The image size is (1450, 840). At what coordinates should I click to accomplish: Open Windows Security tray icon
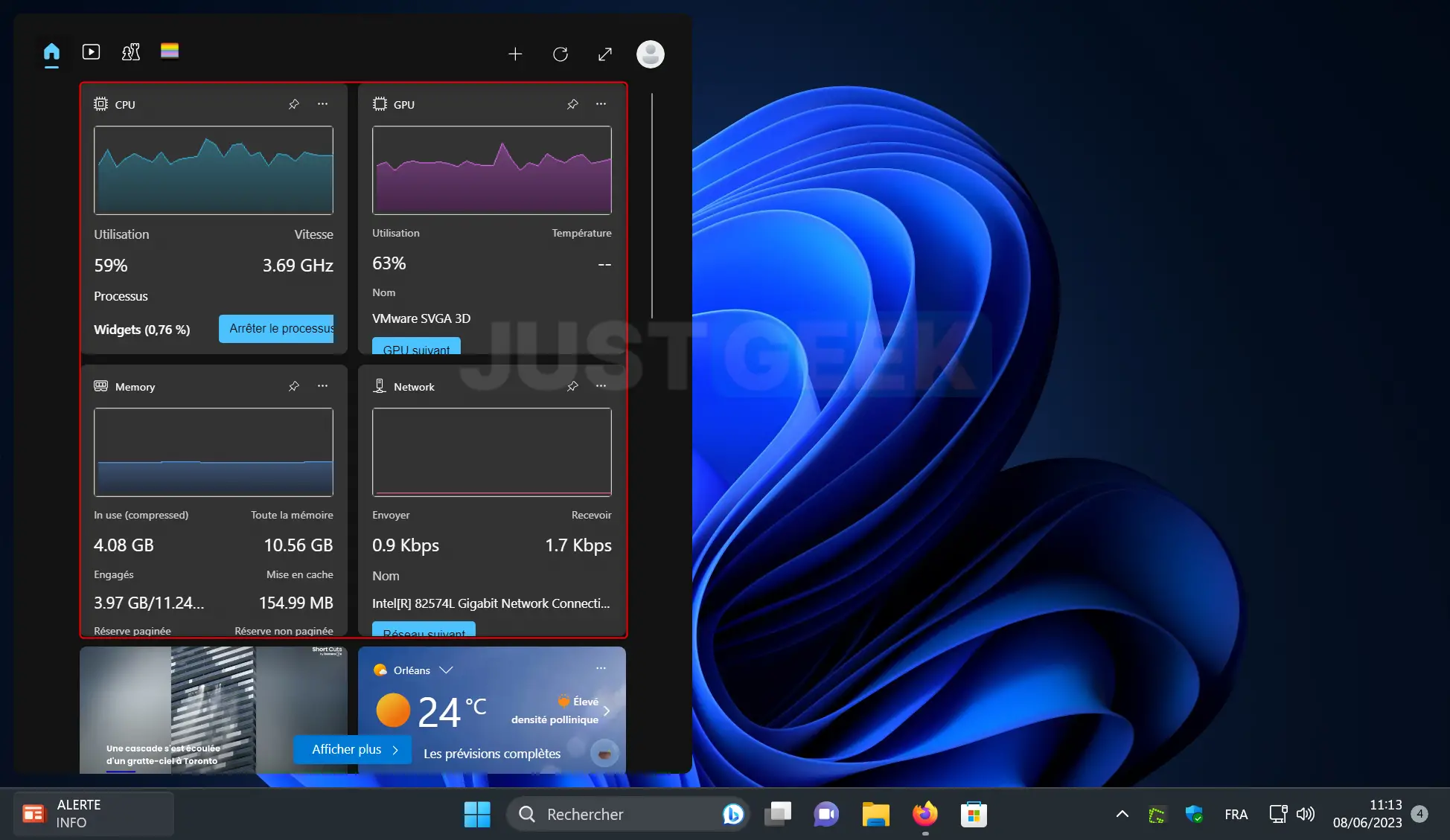1195,814
